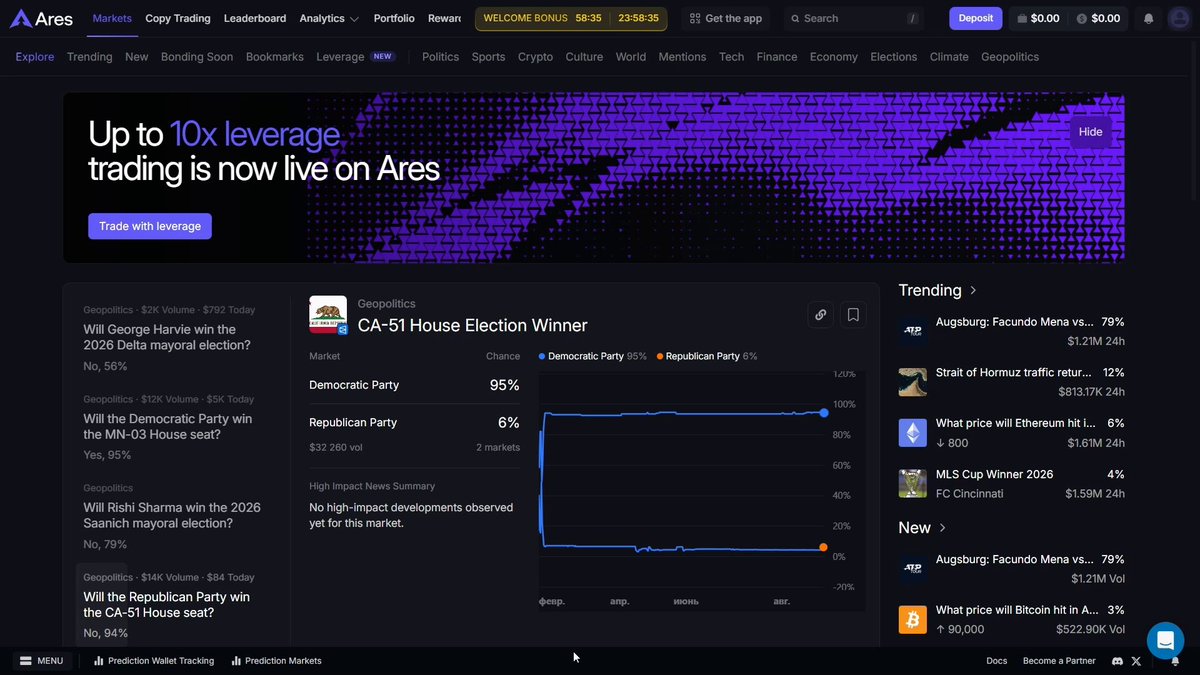Open the Leaderboard page
Screen dimensions: 1200x675
point(255,18)
